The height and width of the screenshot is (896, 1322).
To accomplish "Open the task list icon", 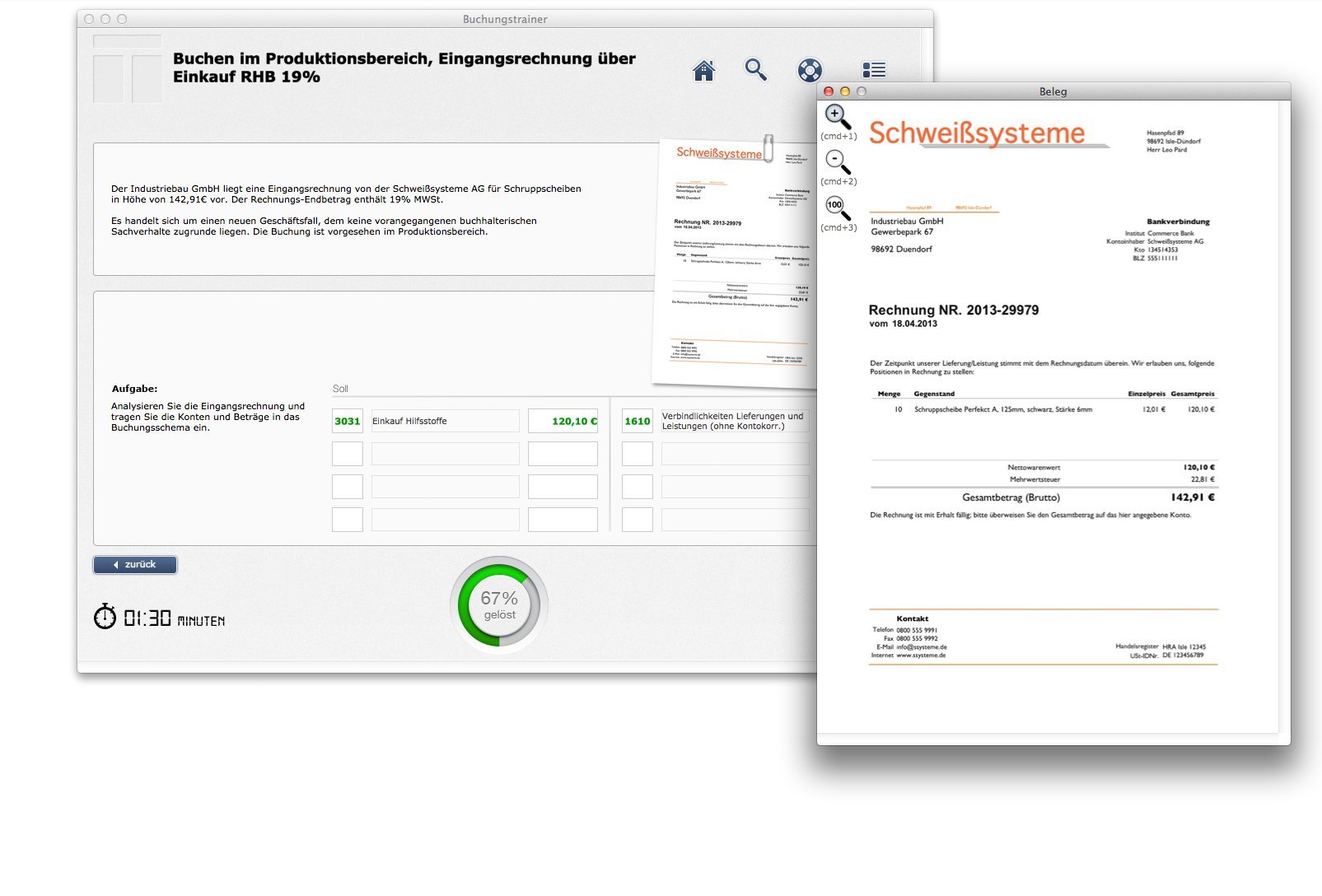I will (874, 70).
